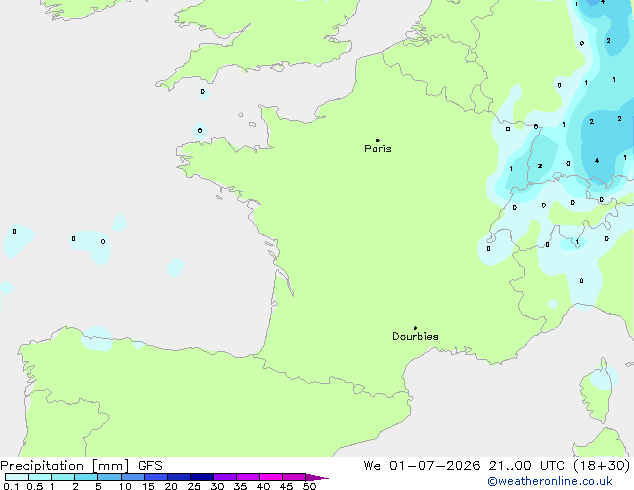The width and height of the screenshot is (634, 490).
Task: Pick the legend swatch between 40 and 45
Action: [271, 477]
